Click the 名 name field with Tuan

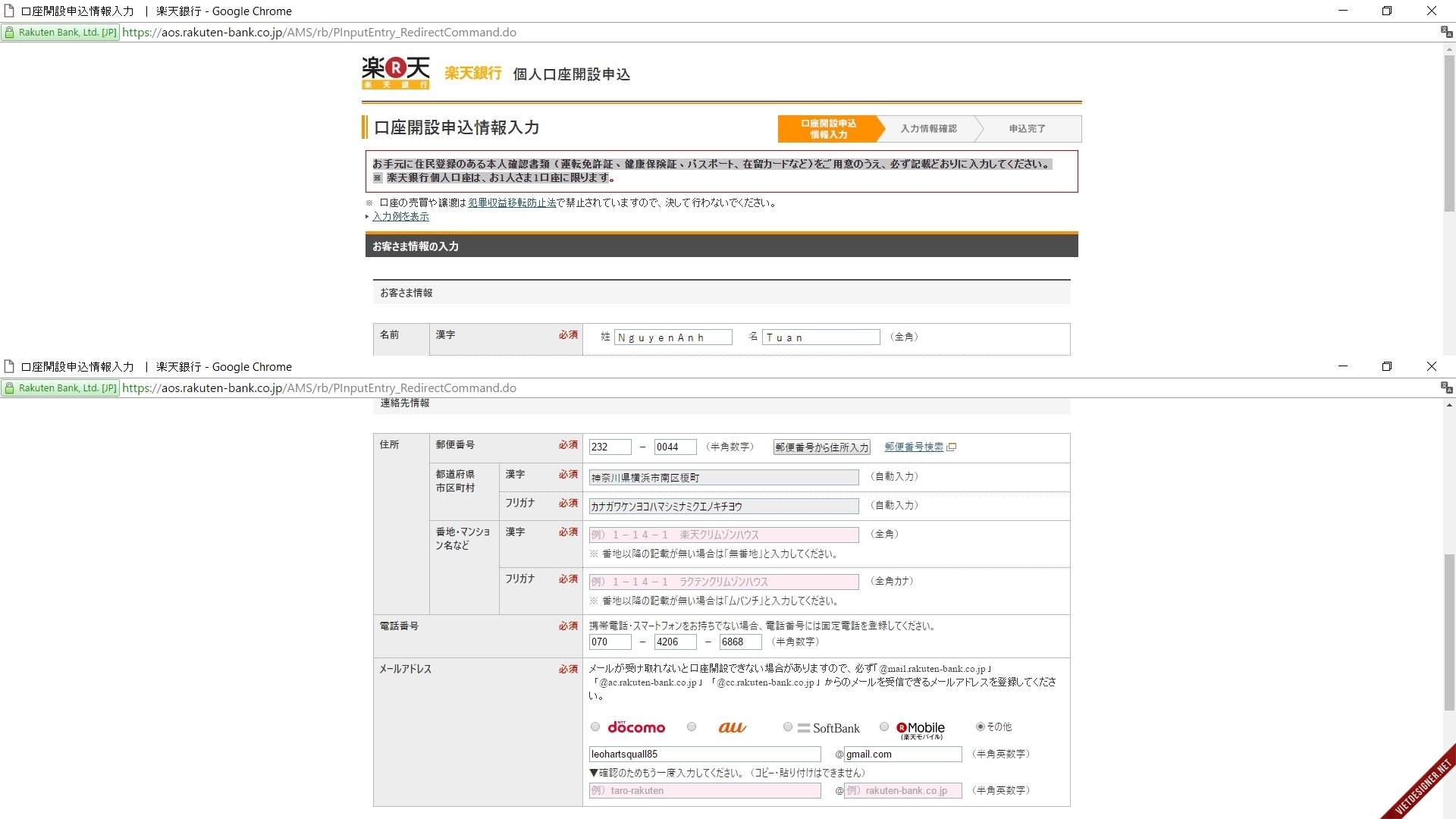tap(821, 337)
